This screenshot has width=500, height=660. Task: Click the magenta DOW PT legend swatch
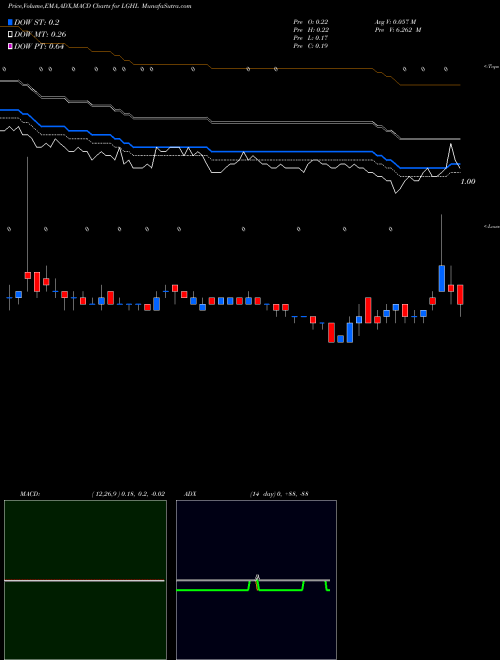[10, 46]
